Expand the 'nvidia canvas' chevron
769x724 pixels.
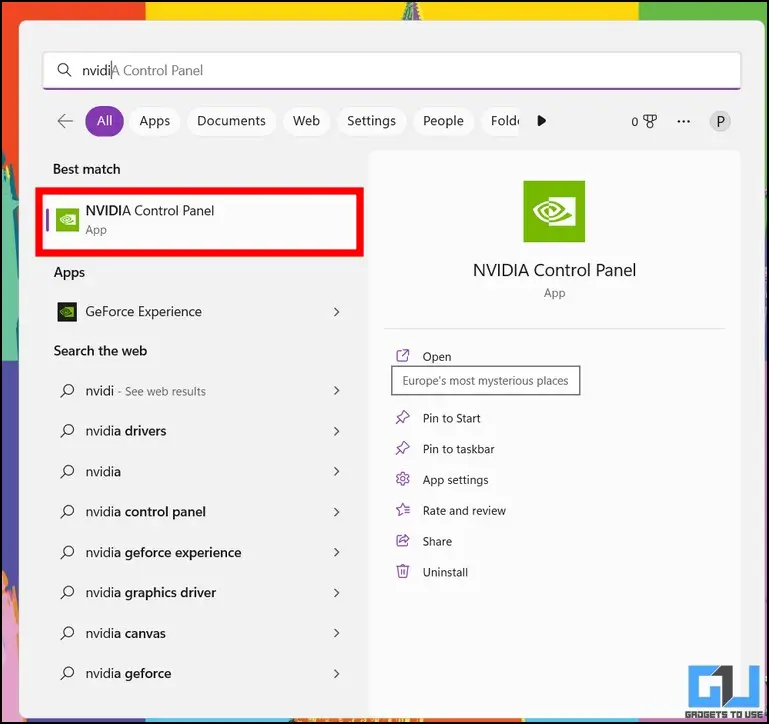(x=336, y=633)
